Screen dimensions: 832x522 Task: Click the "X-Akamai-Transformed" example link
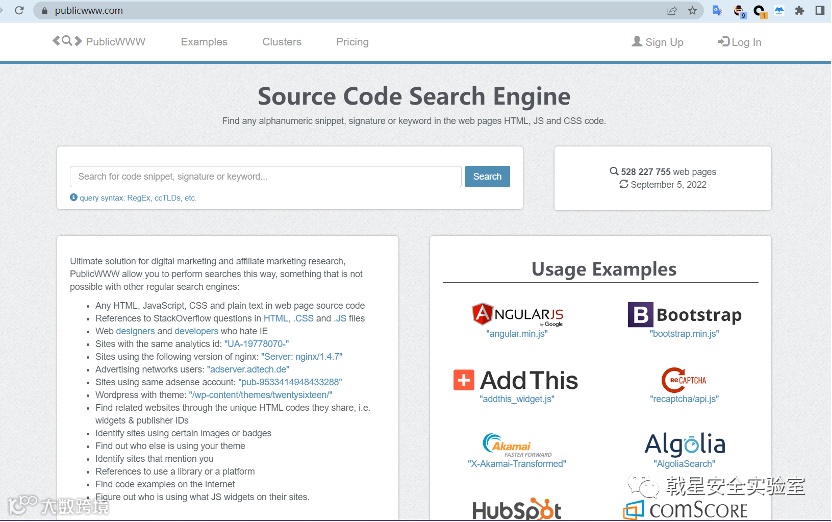[x=517, y=464]
